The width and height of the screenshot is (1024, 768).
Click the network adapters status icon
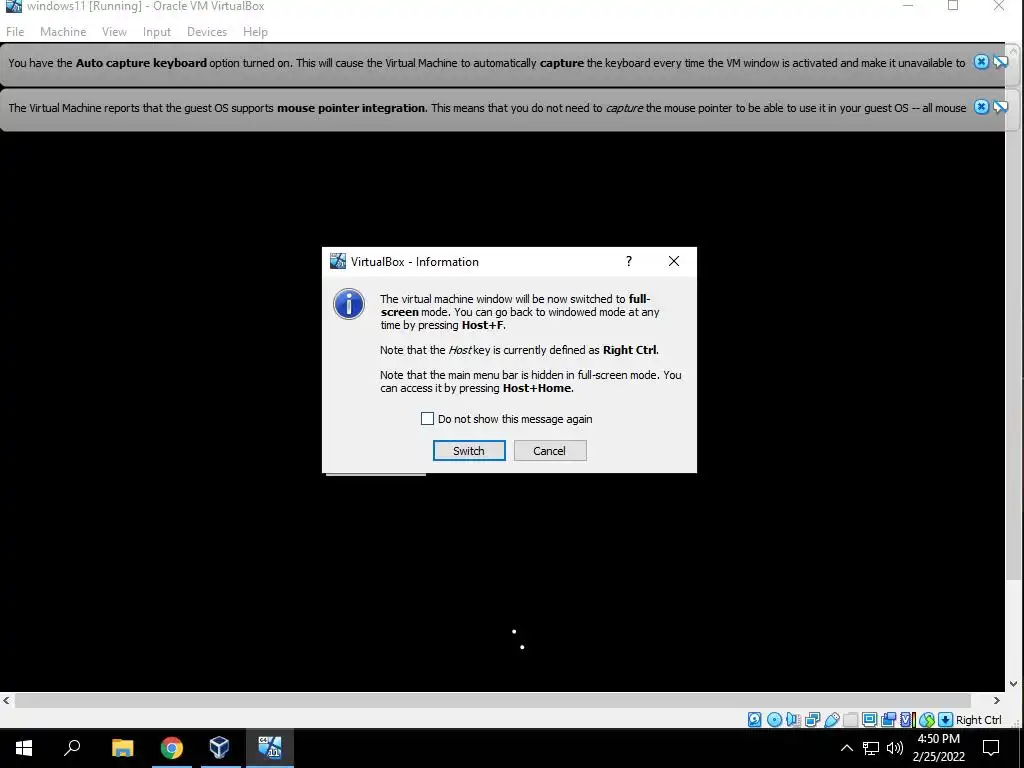coord(812,720)
